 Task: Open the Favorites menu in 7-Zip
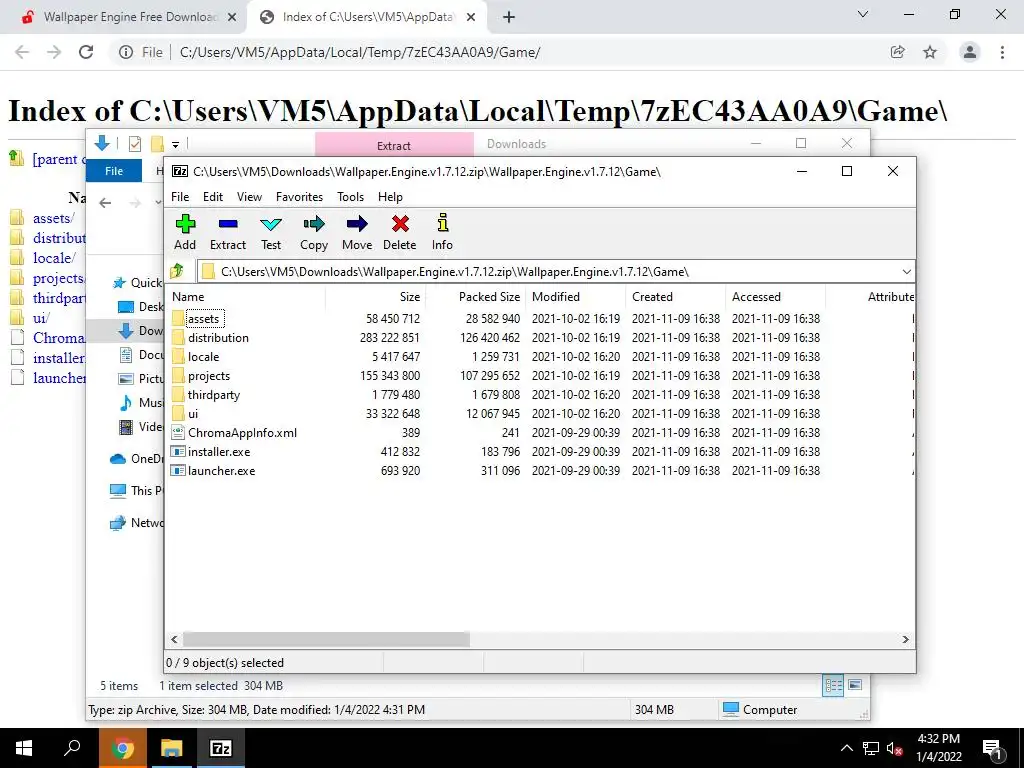299,197
